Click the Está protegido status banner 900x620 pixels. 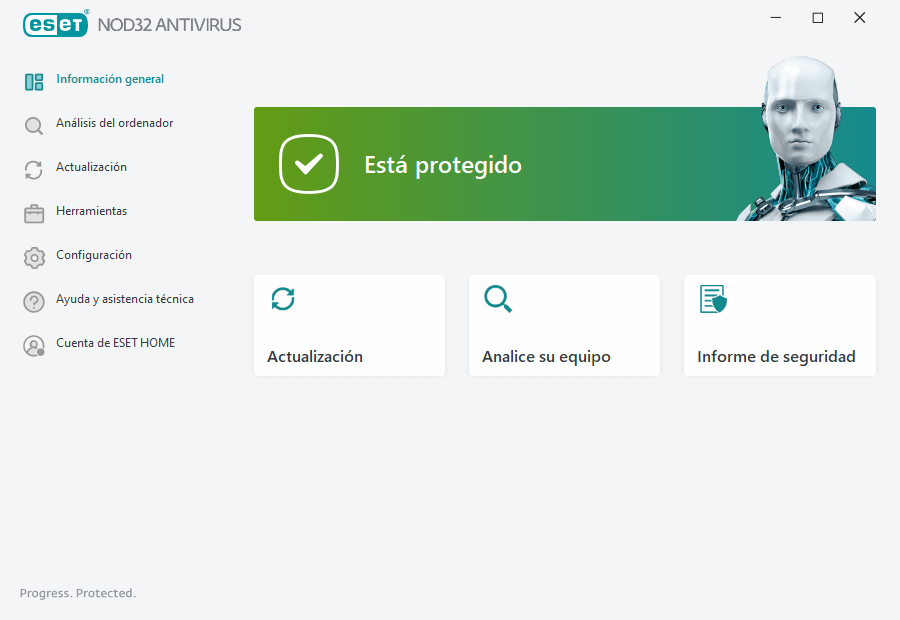pos(443,164)
